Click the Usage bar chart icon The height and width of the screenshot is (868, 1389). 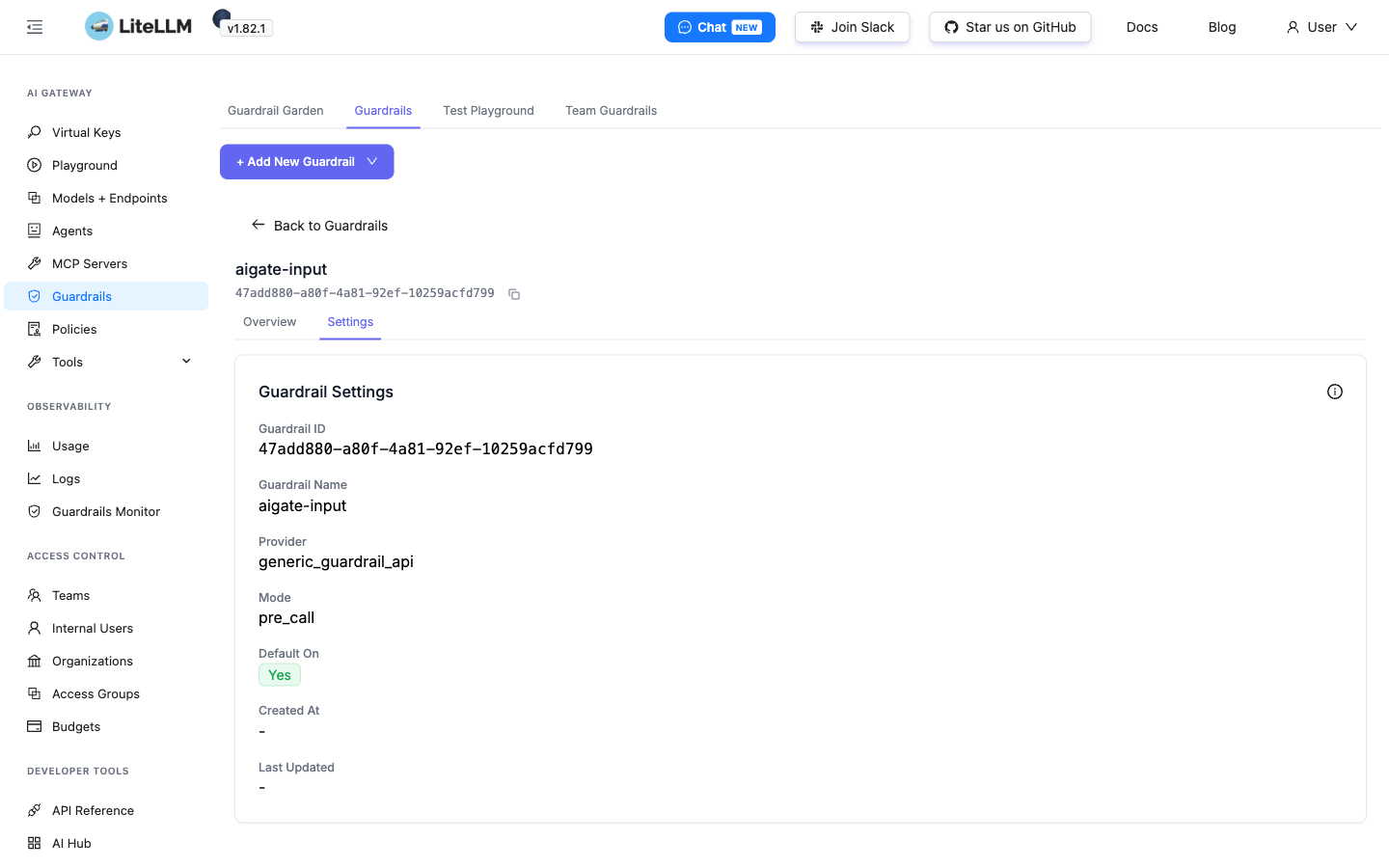(35, 446)
